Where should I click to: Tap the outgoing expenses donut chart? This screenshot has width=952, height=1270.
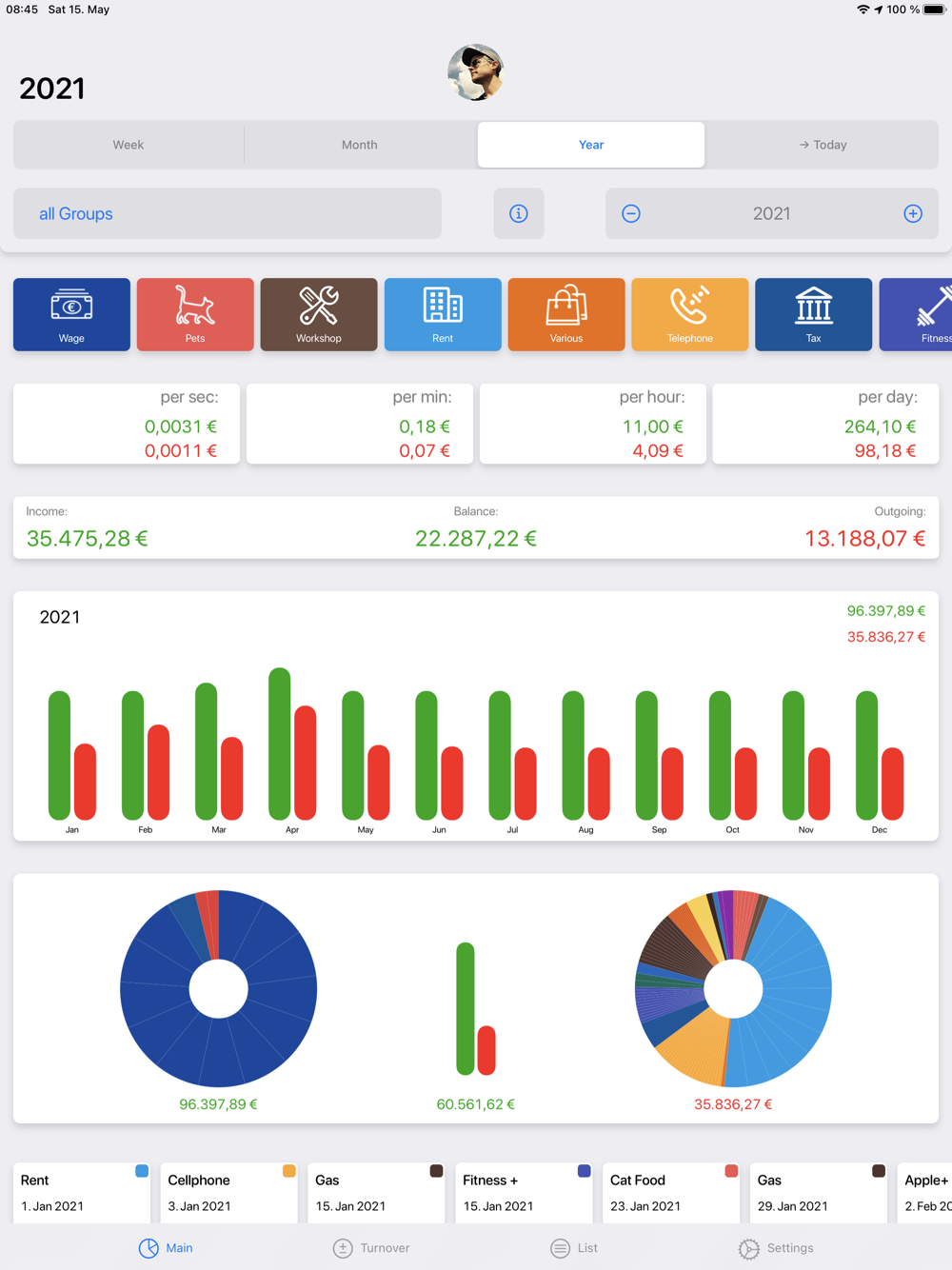click(x=733, y=989)
